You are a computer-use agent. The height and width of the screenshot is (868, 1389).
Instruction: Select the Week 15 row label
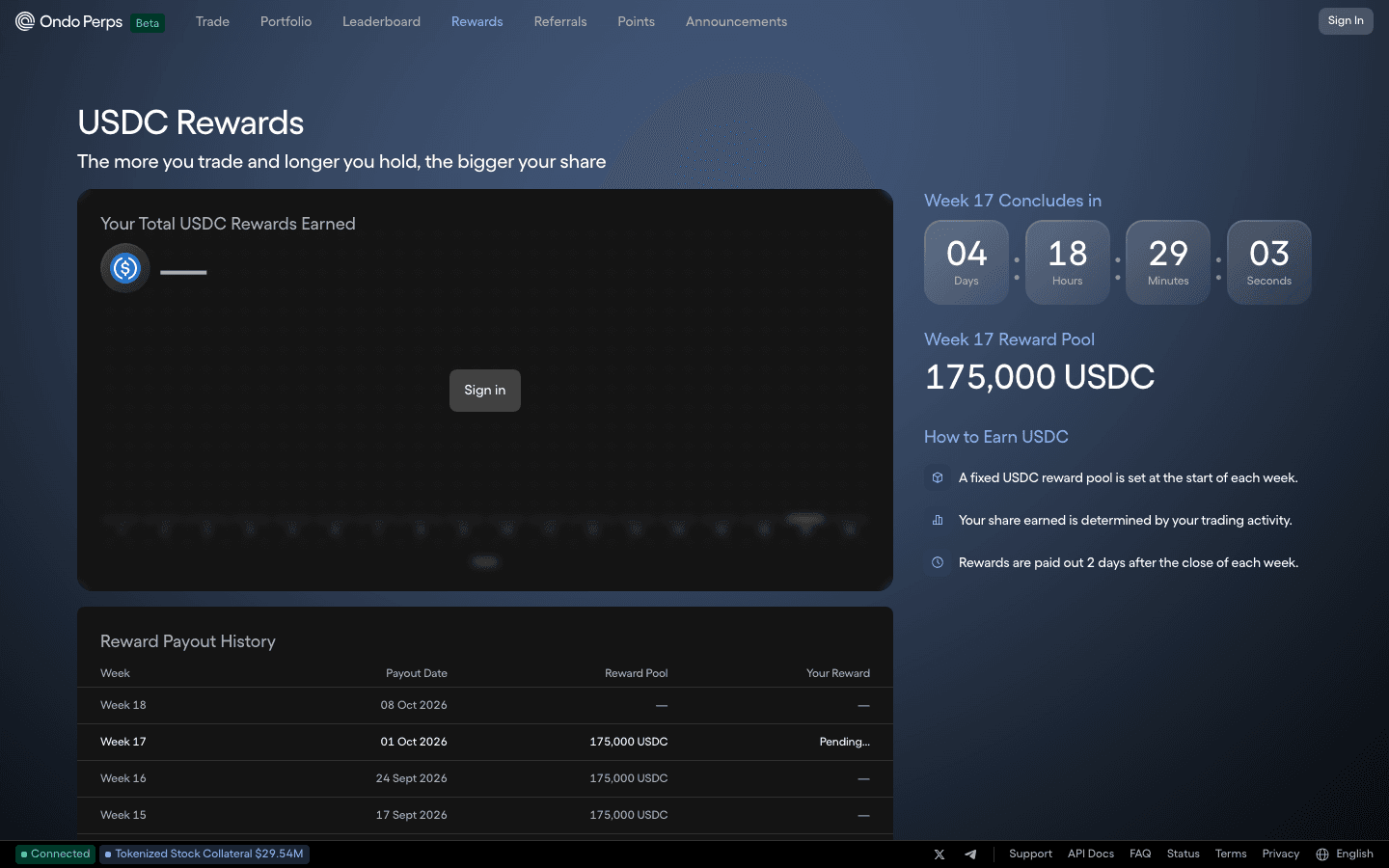[123, 815]
